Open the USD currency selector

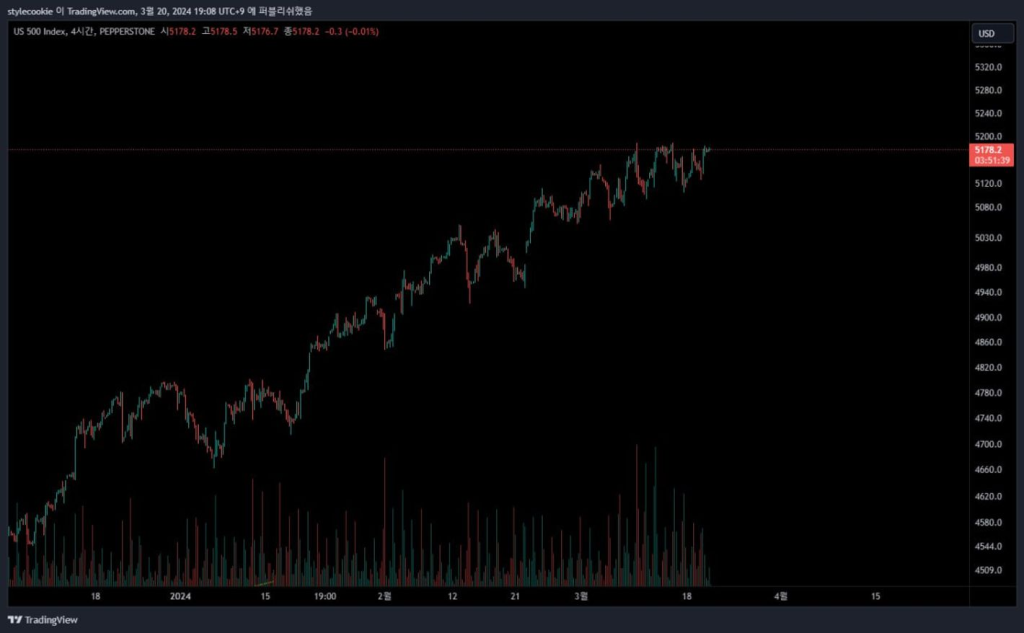pyautogui.click(x=986, y=33)
